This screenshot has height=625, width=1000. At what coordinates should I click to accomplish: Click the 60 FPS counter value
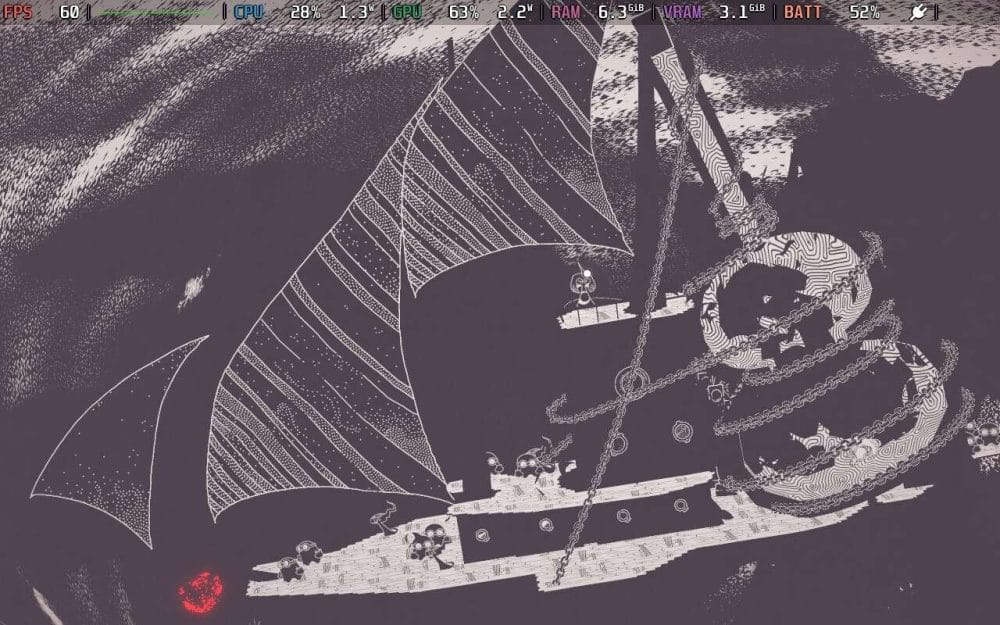pos(69,12)
